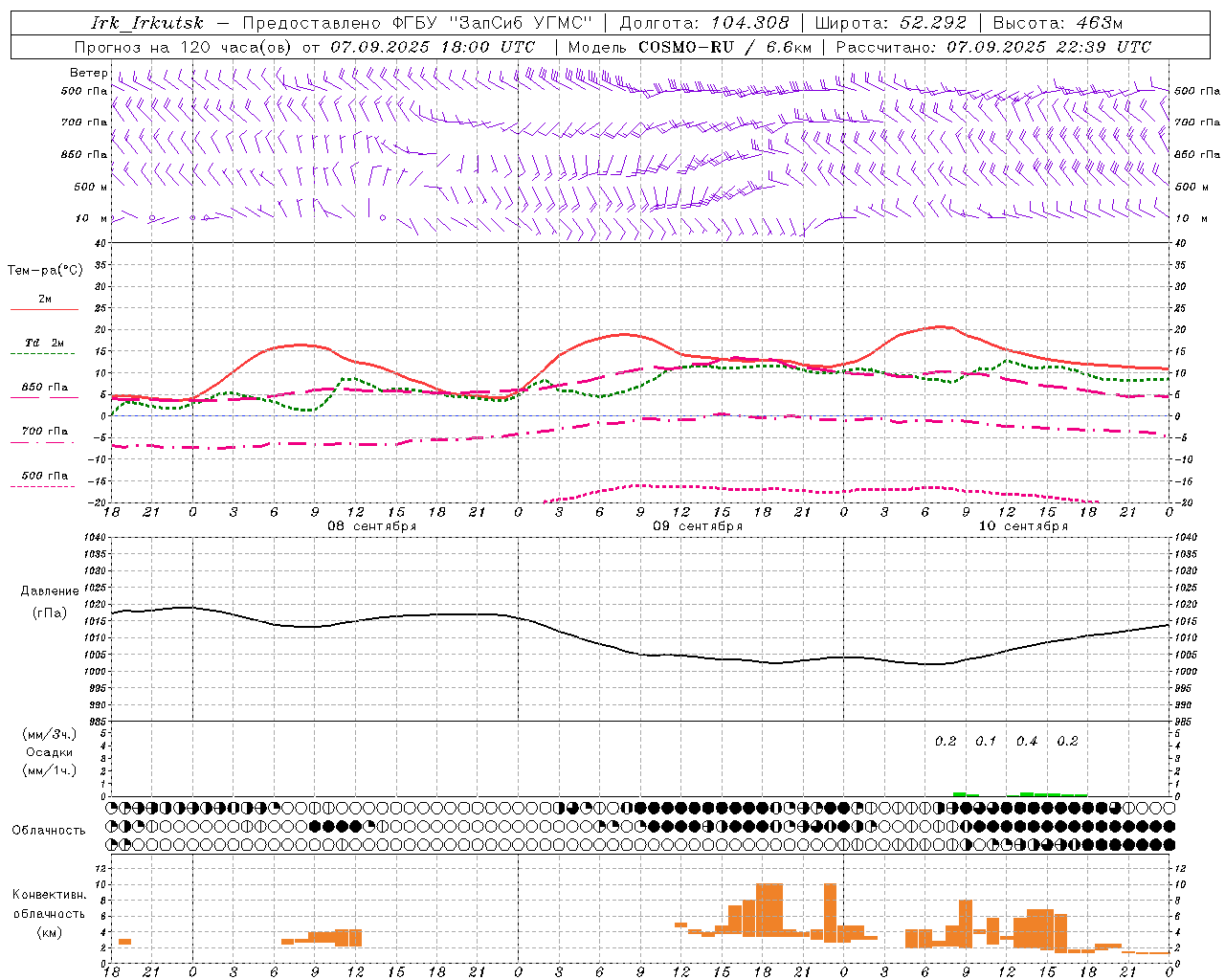Click the 'Модель COSMO-RU / 6.6км' model label
This screenshot has height=980, width=1225.
pos(690,47)
